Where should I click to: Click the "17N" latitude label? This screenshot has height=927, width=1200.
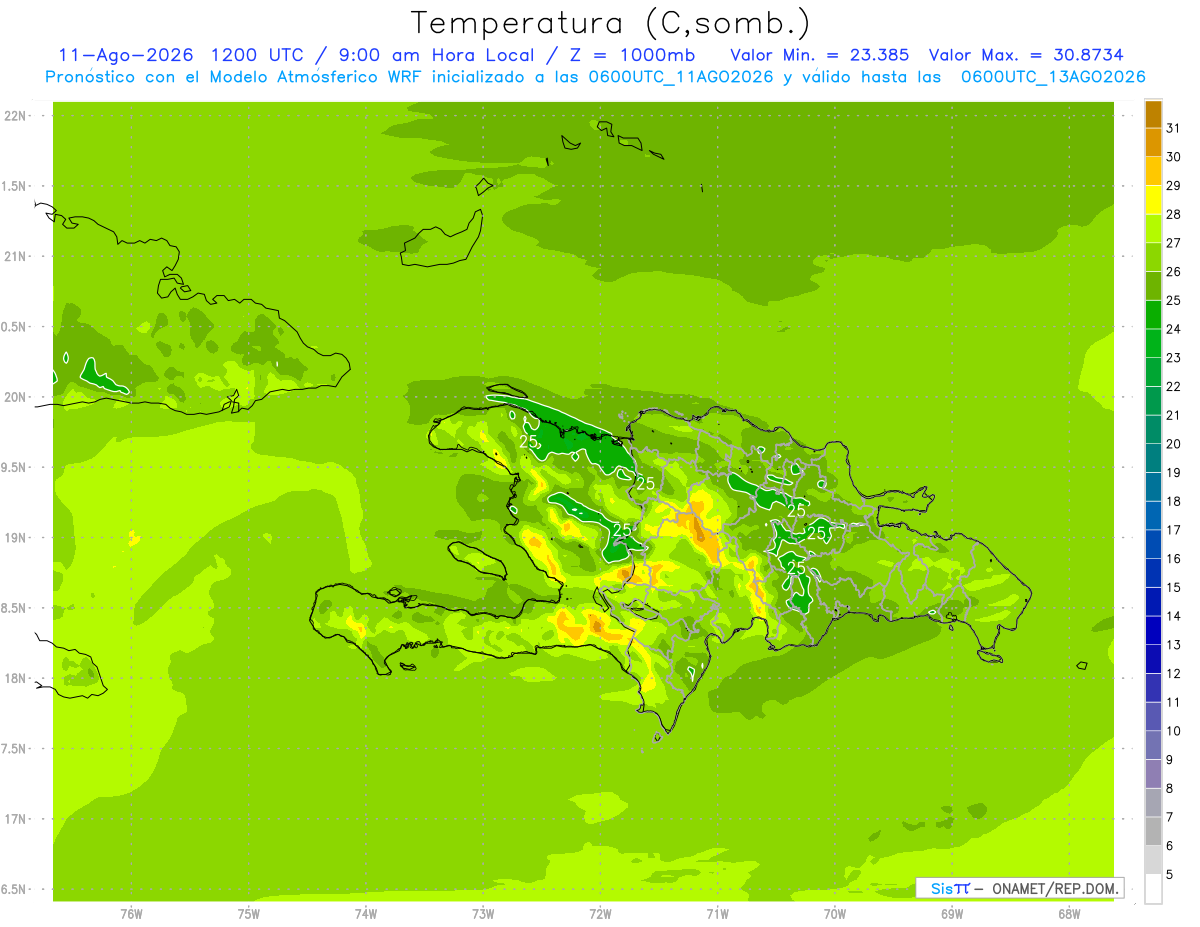[15, 819]
